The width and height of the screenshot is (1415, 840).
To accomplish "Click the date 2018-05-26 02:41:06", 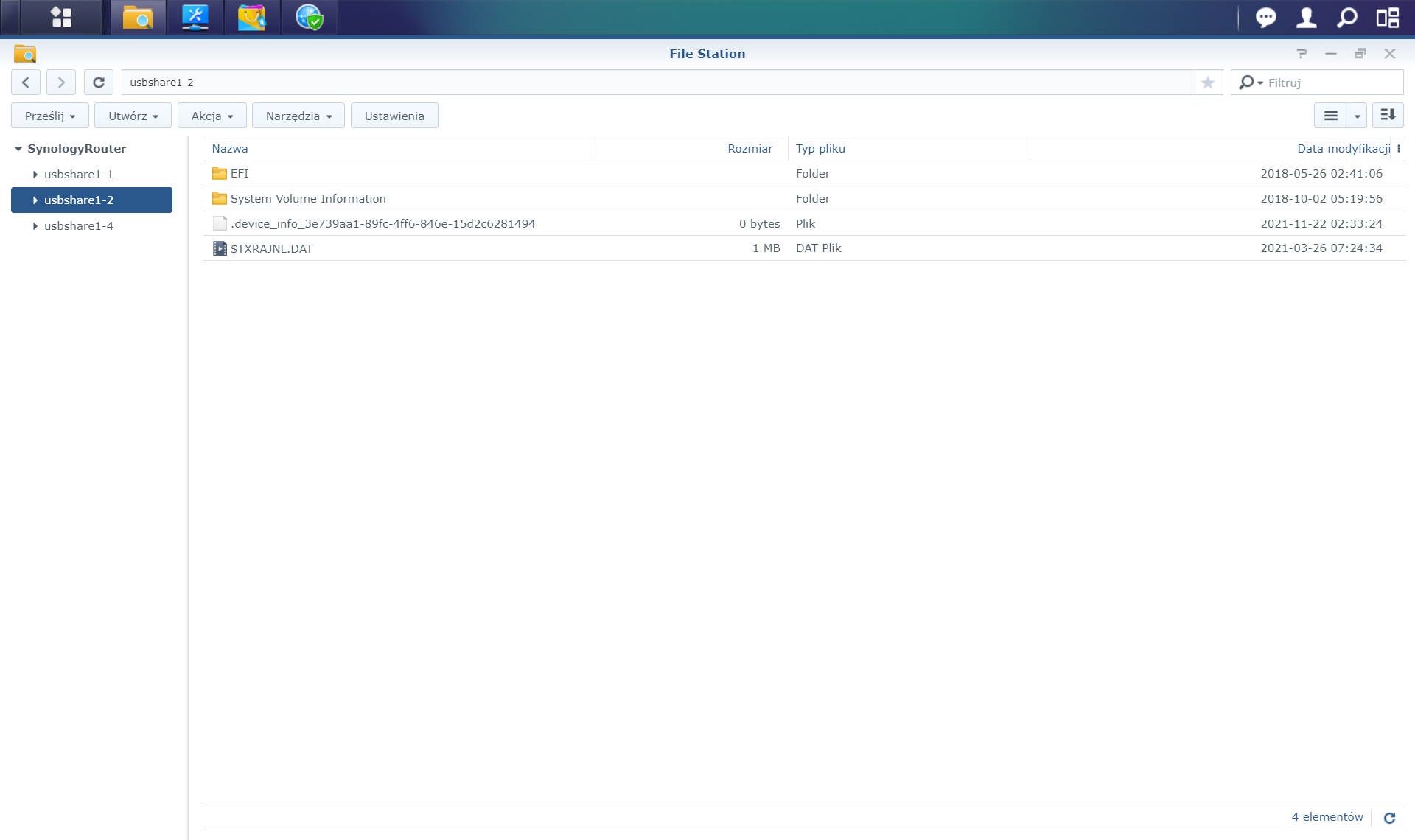I will pyautogui.click(x=1321, y=174).
